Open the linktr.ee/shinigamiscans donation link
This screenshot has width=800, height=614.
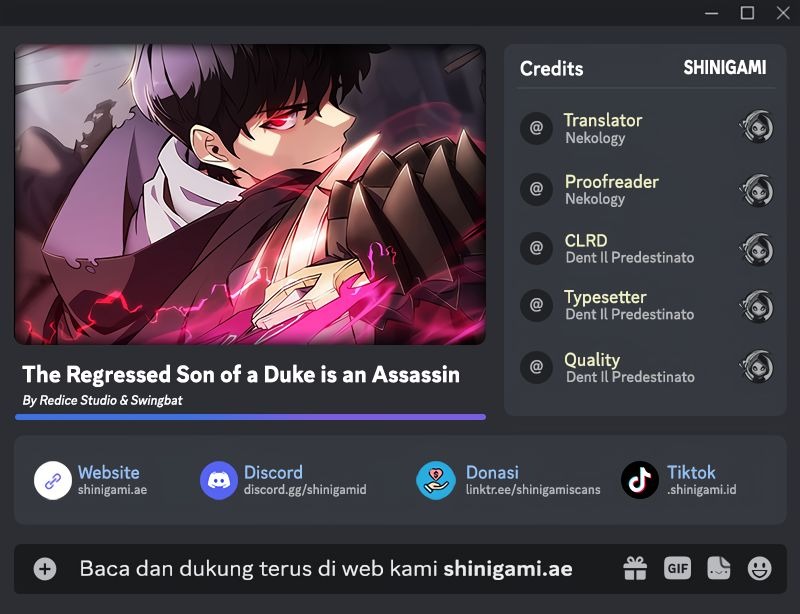pos(533,489)
